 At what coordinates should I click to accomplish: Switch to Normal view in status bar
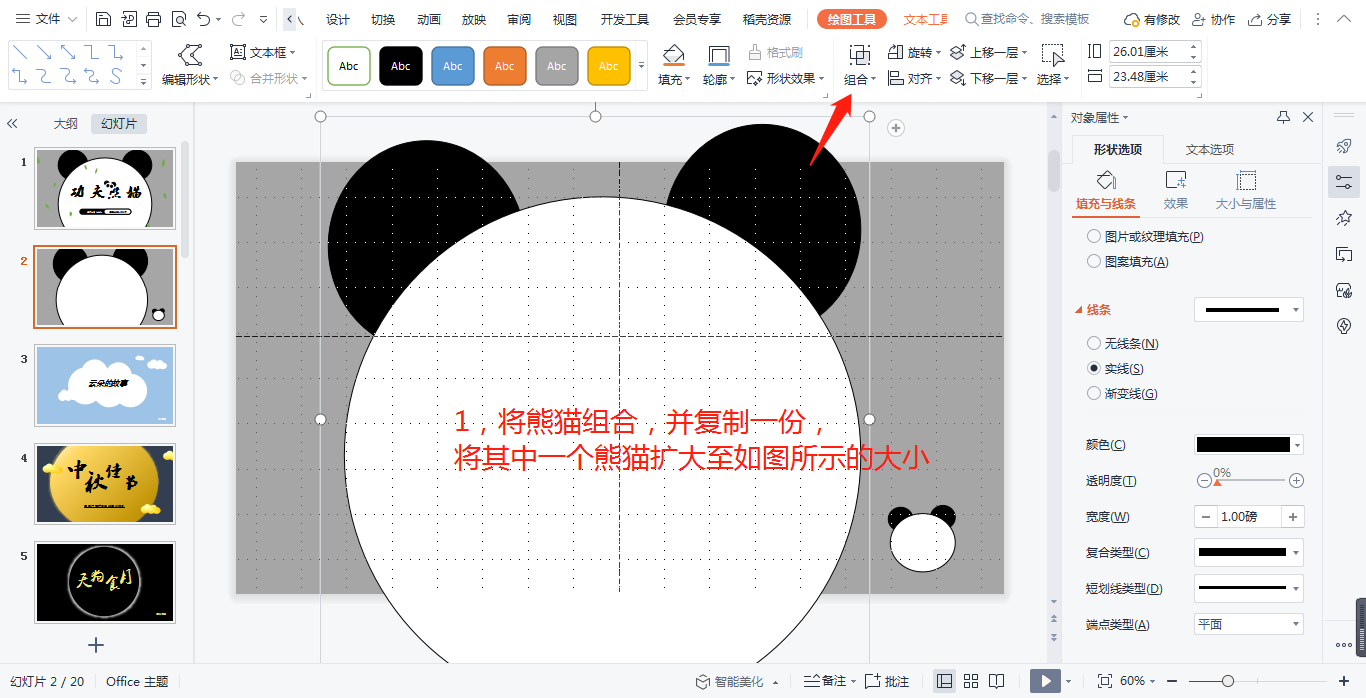point(944,681)
